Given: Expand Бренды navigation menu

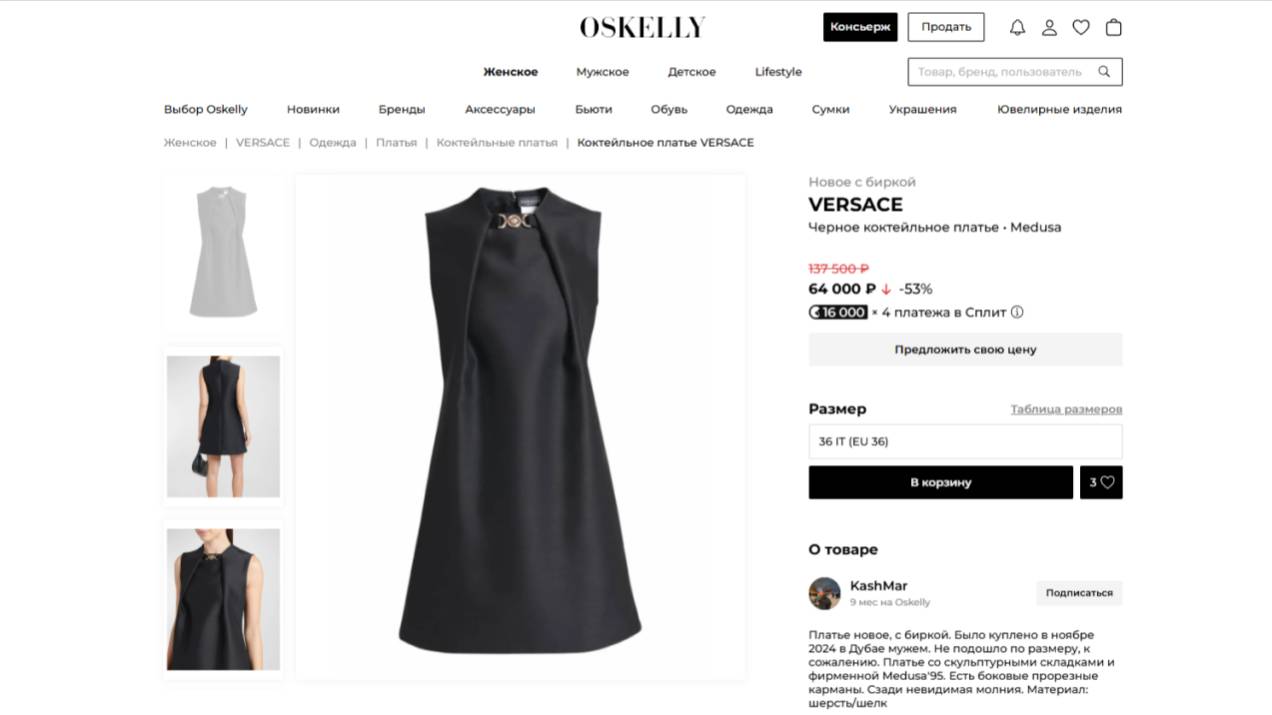Looking at the screenshot, I should tap(402, 109).
